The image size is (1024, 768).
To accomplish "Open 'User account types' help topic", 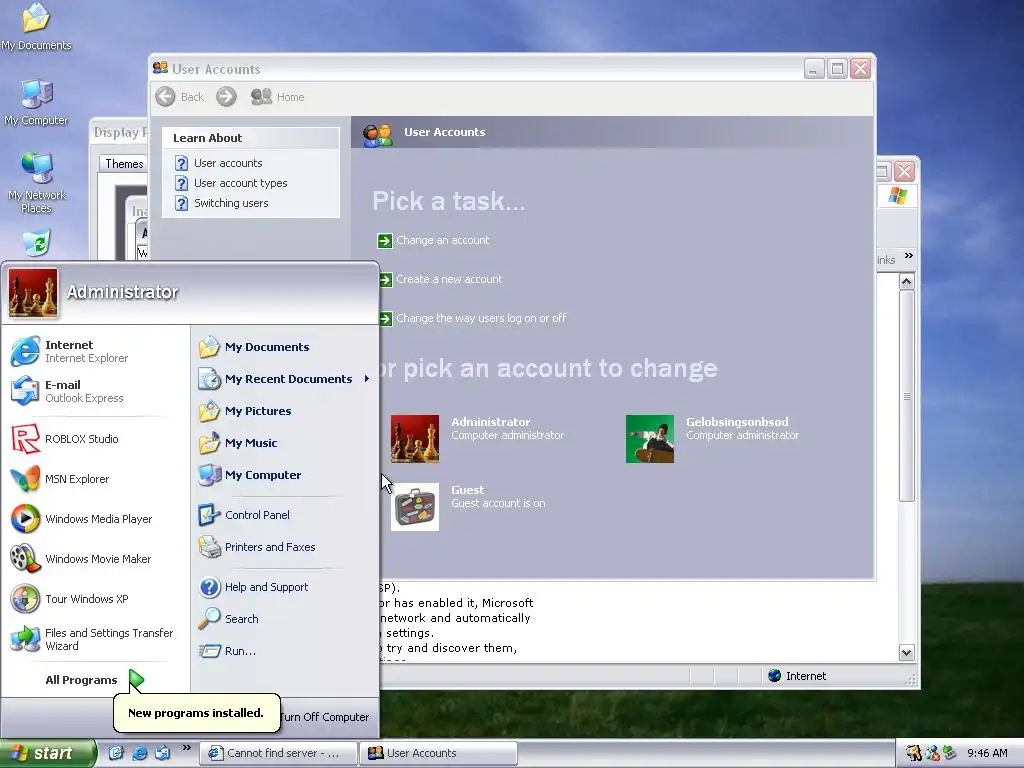I will 231,183.
